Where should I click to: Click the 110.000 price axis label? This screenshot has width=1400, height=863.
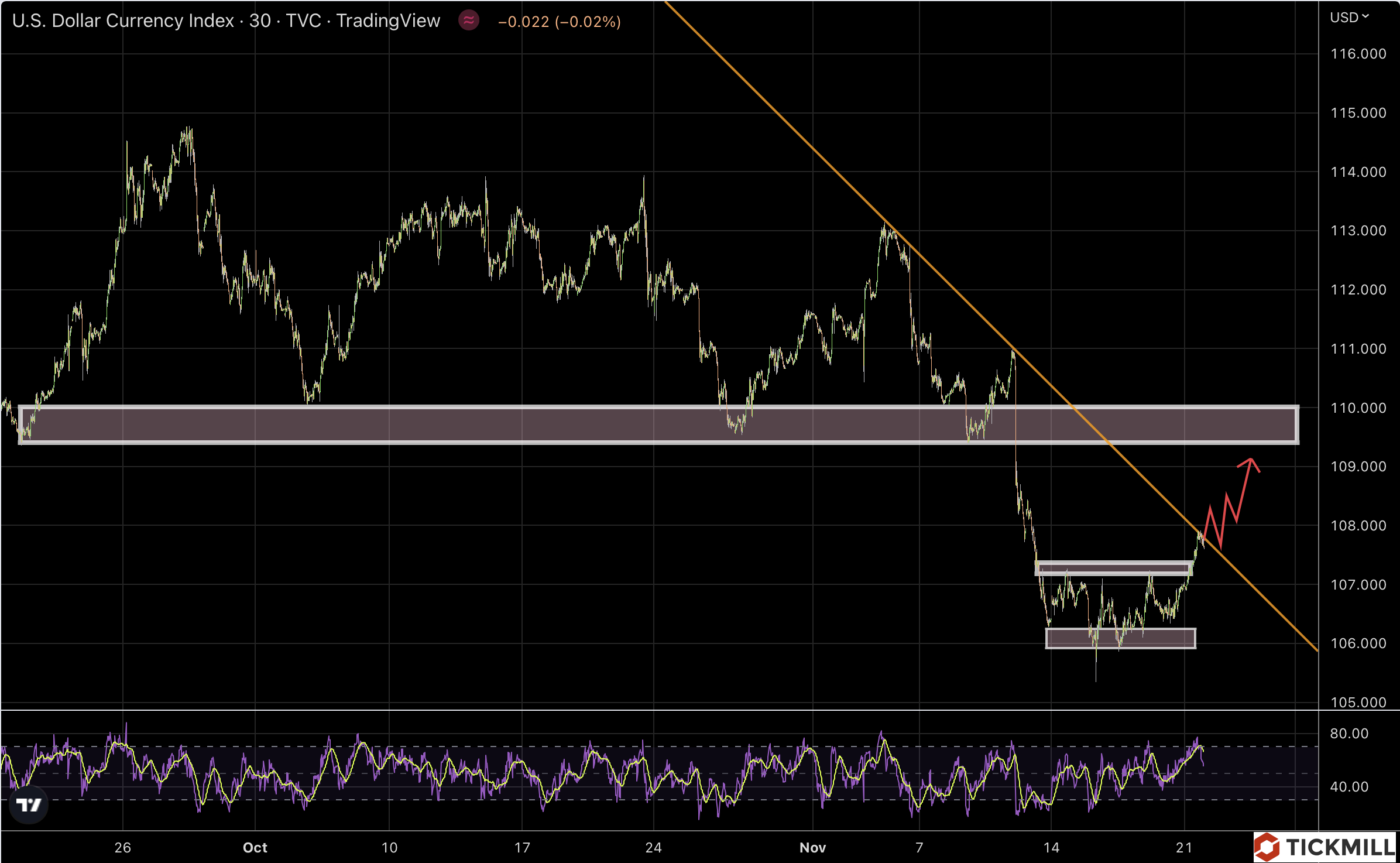click(x=1358, y=407)
